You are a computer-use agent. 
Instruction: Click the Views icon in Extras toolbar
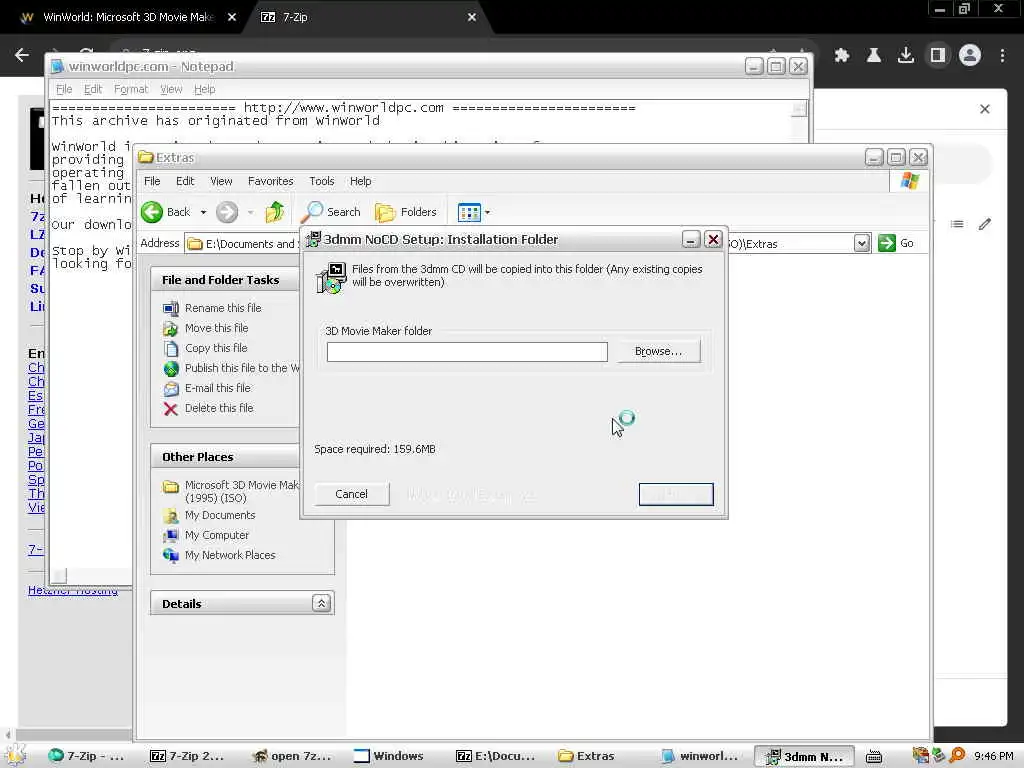coord(469,212)
